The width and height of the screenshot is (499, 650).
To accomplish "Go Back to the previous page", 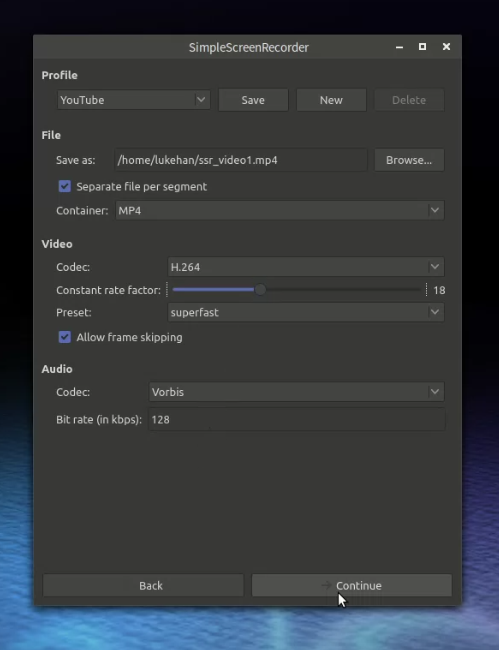I will click(x=143, y=585).
